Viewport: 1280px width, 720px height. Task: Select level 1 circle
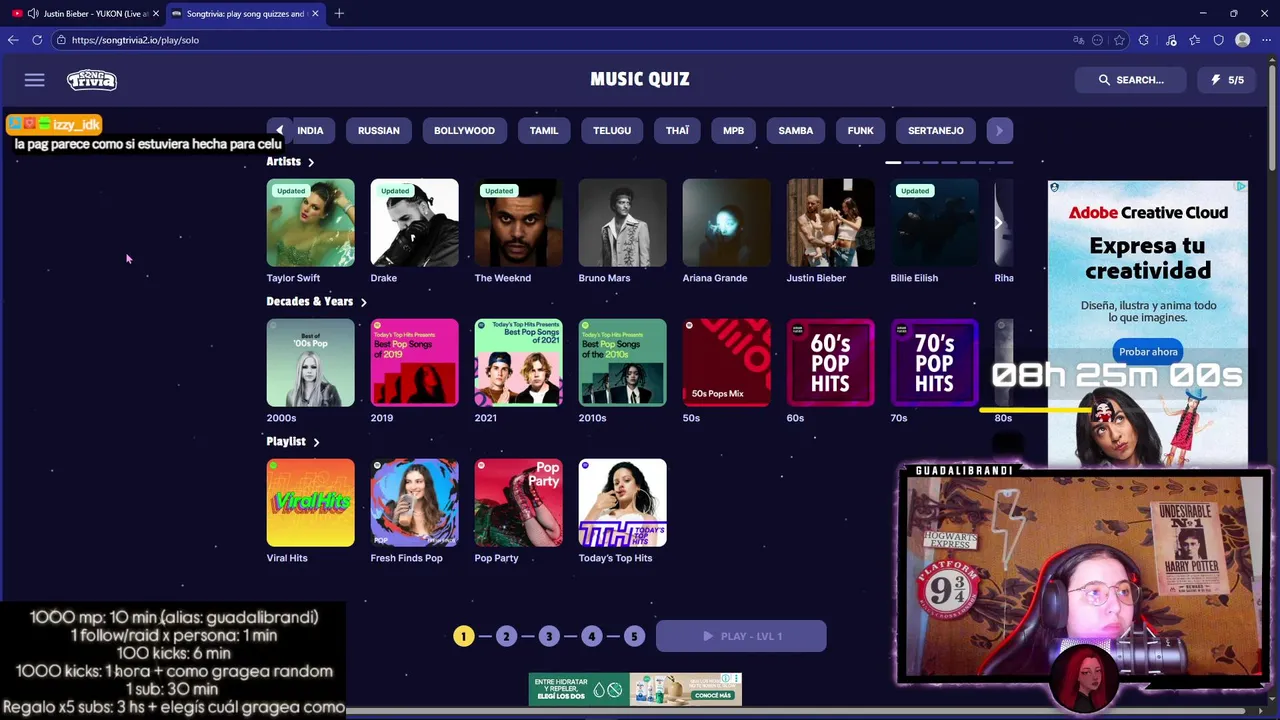pyautogui.click(x=463, y=636)
